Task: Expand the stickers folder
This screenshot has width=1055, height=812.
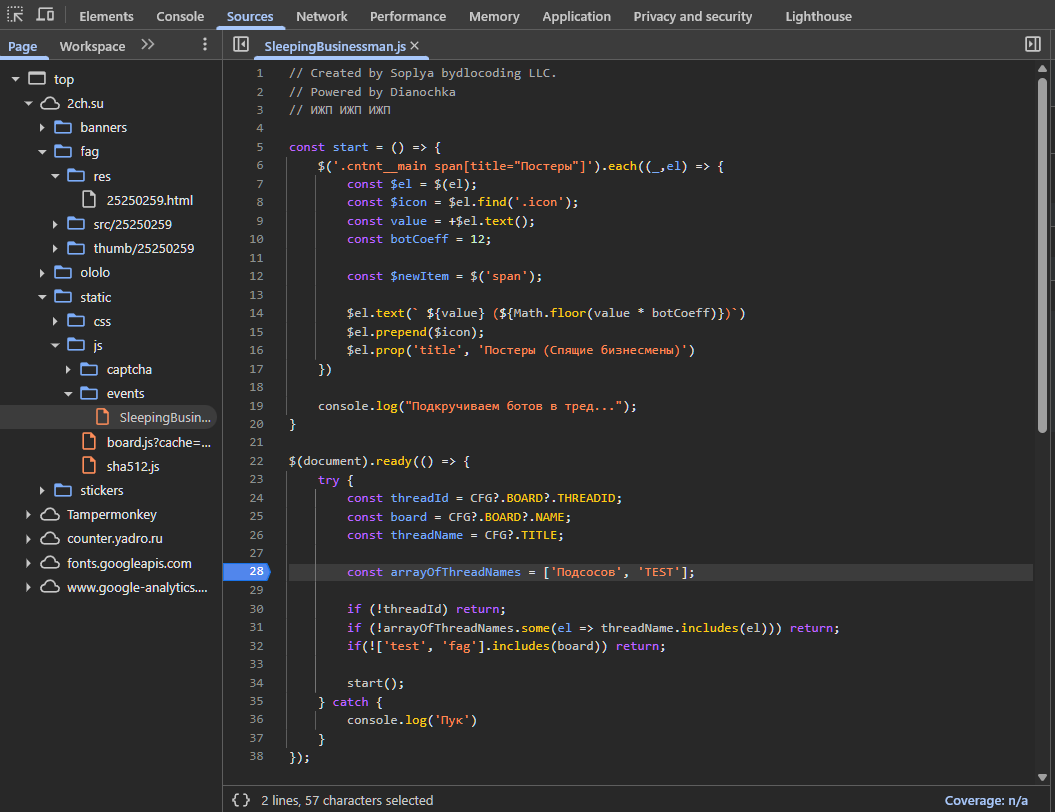Action: point(42,491)
